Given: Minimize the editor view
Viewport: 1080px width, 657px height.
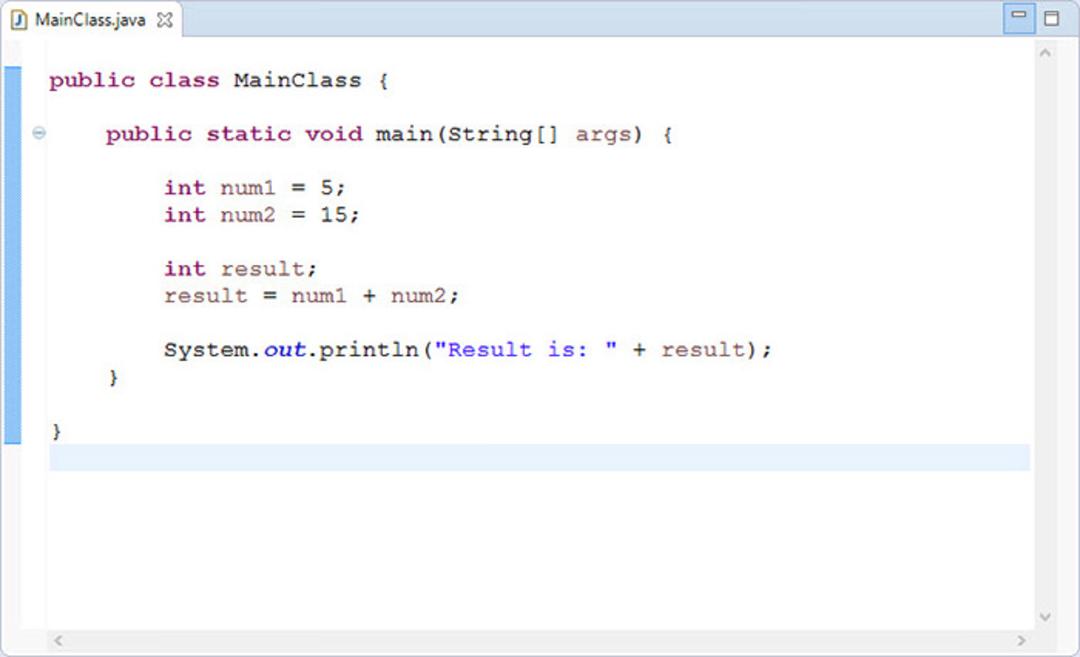Looking at the screenshot, I should point(1019,18).
